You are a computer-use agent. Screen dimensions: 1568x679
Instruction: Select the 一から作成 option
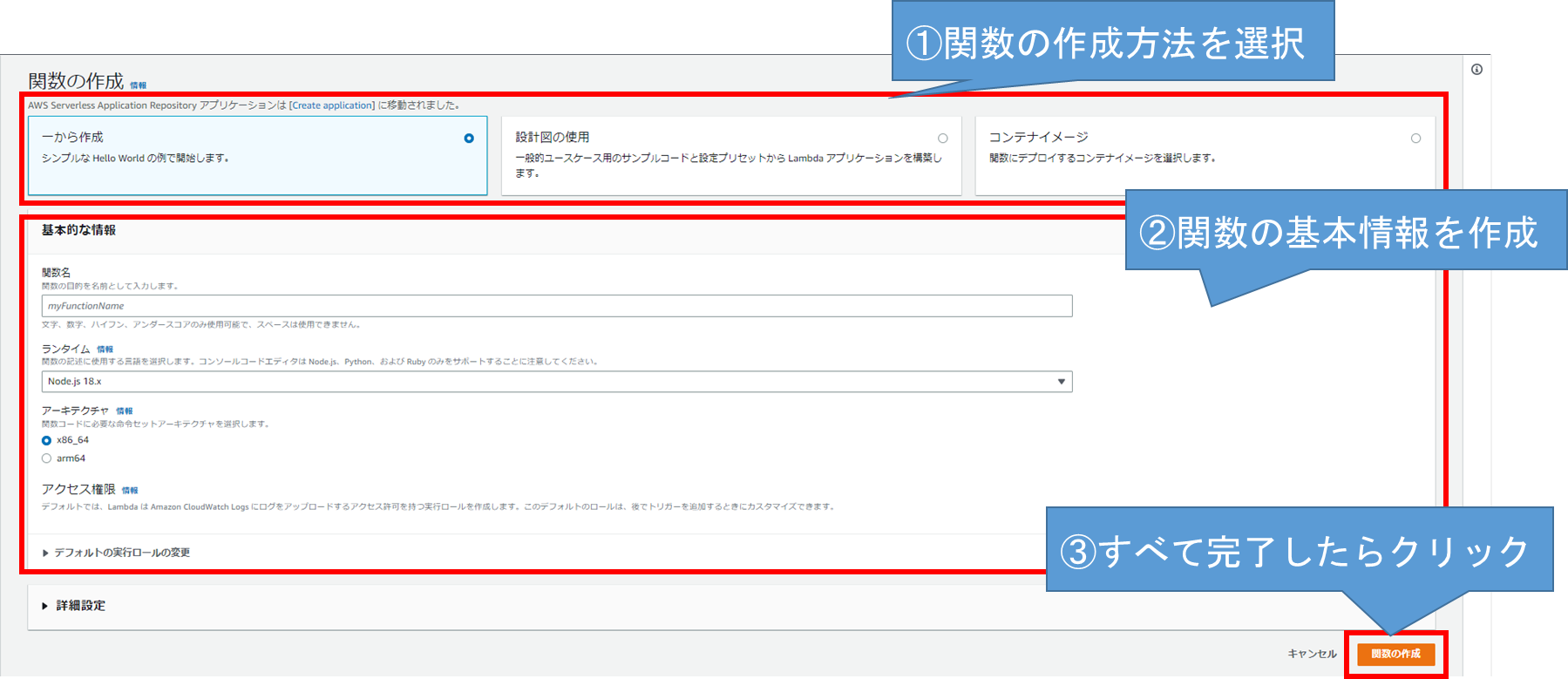tap(258, 156)
